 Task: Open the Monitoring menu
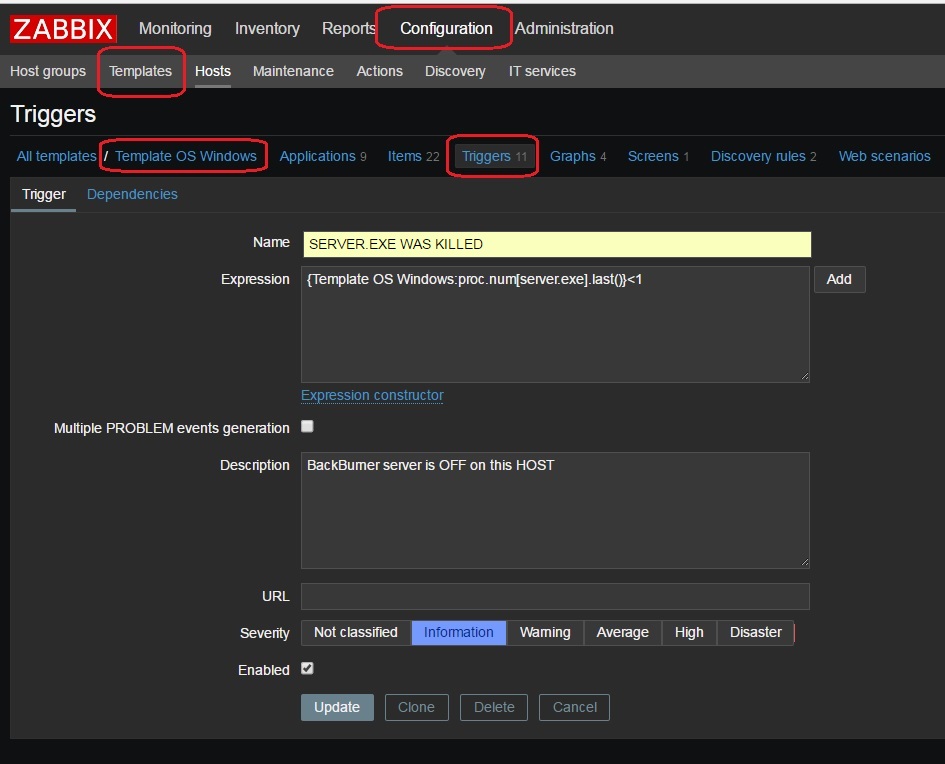click(x=175, y=28)
